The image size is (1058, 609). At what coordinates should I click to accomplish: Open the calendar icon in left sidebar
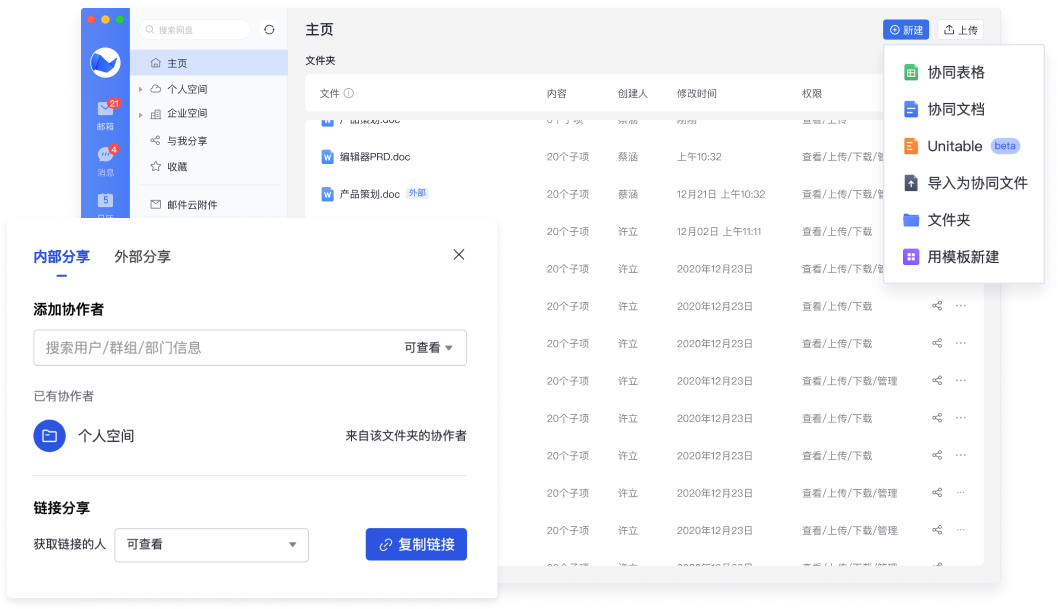[105, 201]
